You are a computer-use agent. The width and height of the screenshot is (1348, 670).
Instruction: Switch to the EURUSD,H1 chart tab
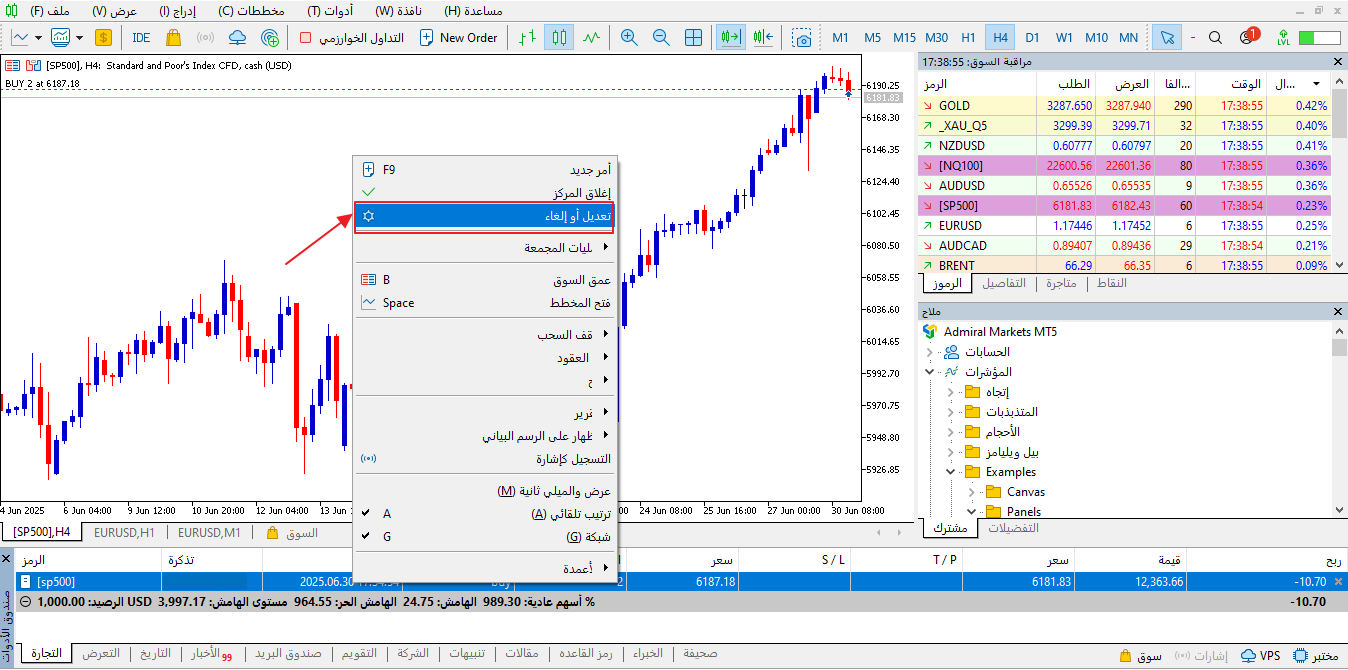click(x=123, y=533)
